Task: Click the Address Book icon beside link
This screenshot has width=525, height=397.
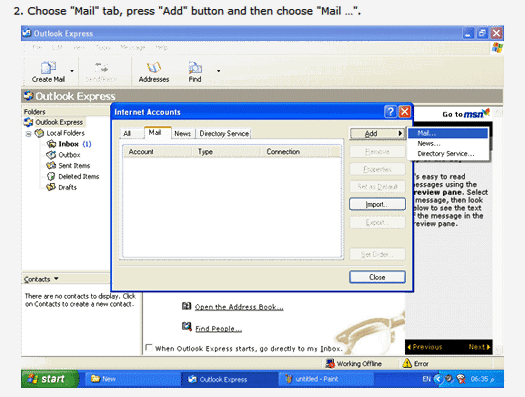Action: (x=186, y=306)
